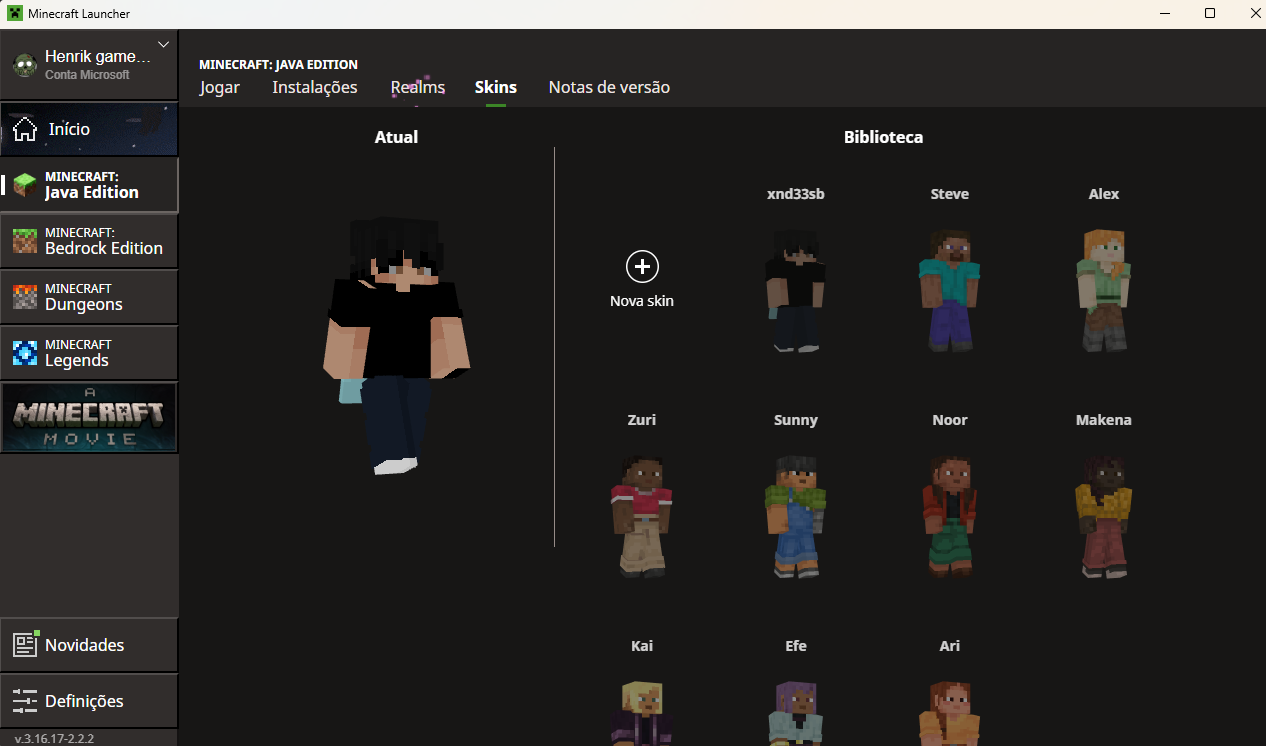Open A Minecraft Movie banner
The image size is (1266, 746).
point(89,418)
